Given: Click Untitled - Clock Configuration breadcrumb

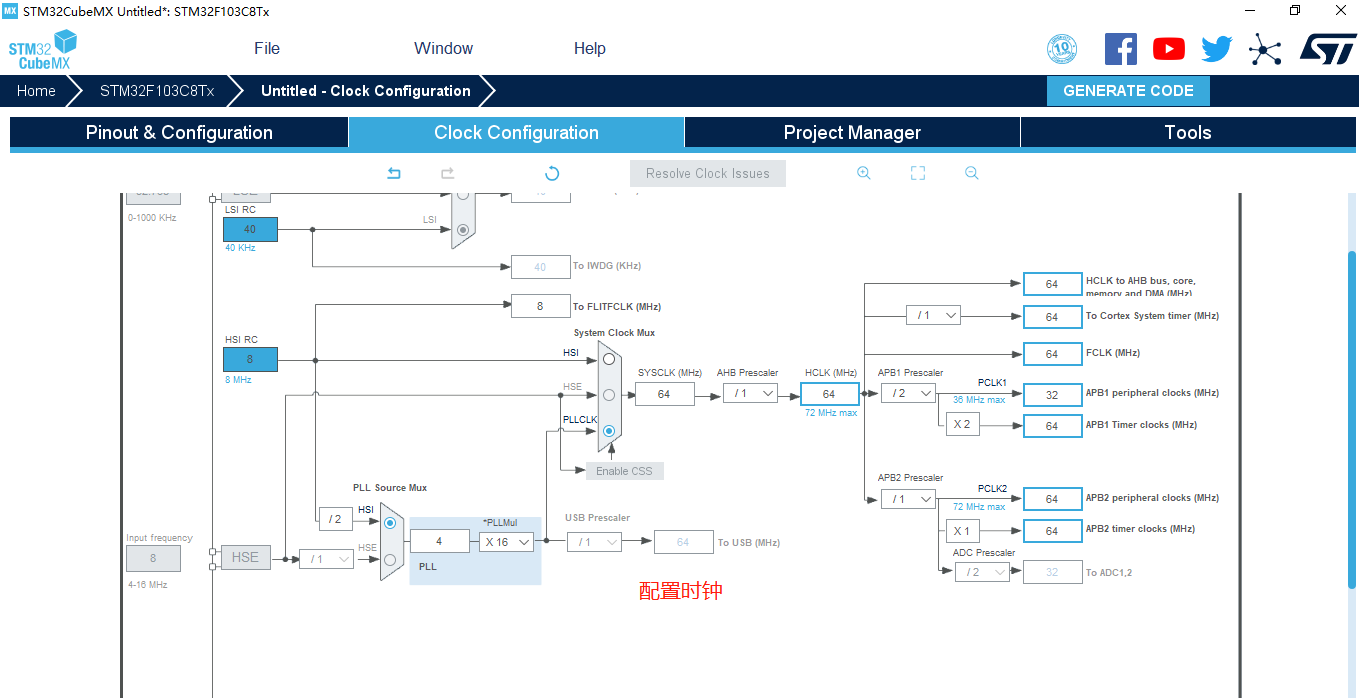Looking at the screenshot, I should [x=366, y=91].
